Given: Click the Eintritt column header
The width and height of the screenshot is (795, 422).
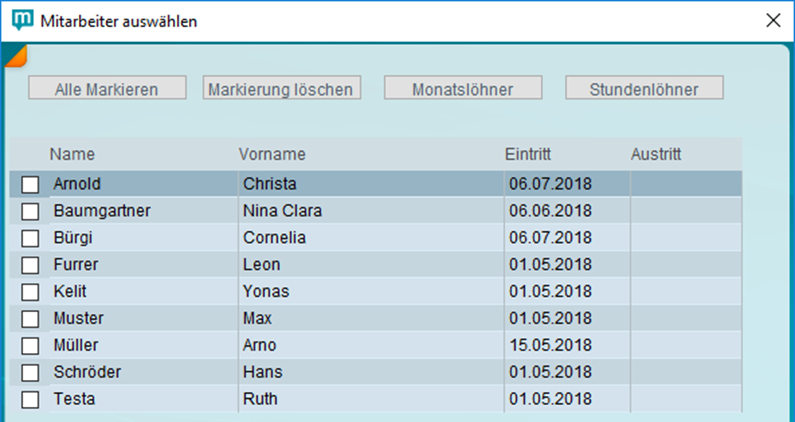Looking at the screenshot, I should [530, 154].
